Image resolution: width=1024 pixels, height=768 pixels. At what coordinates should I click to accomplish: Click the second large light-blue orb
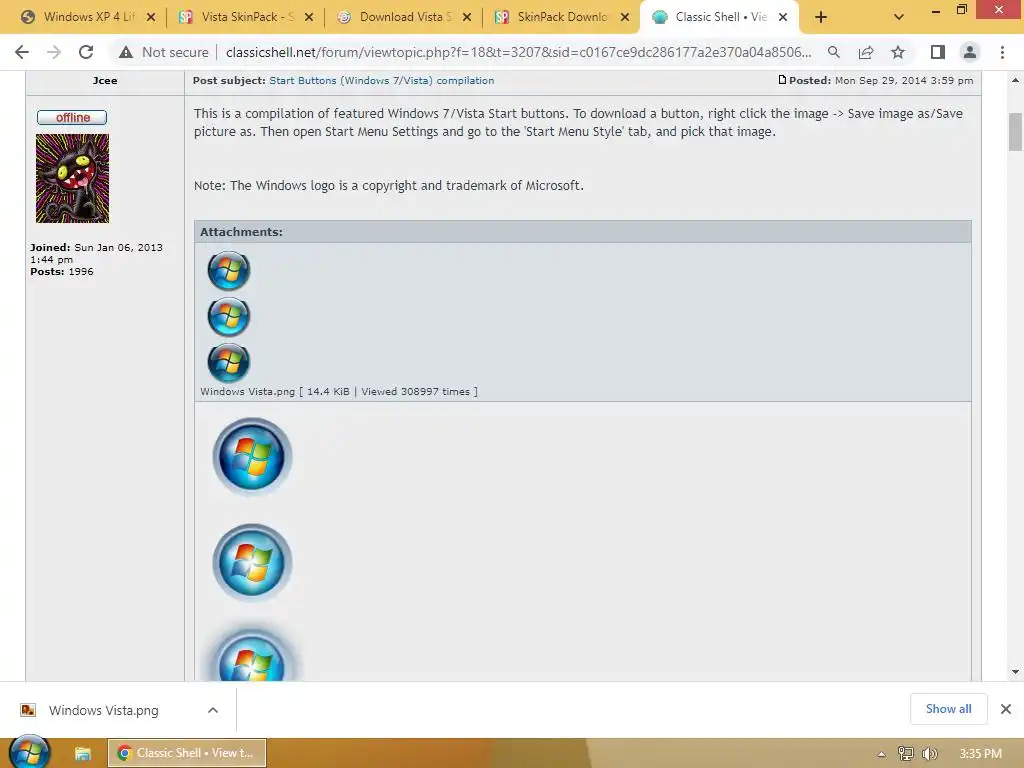point(252,562)
